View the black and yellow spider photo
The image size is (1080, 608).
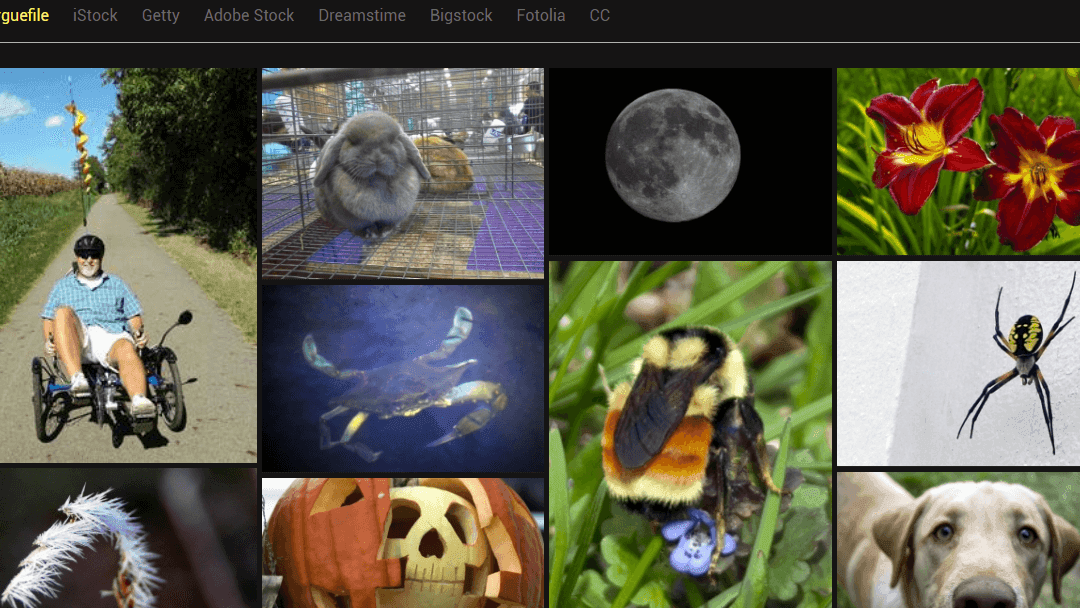point(958,364)
